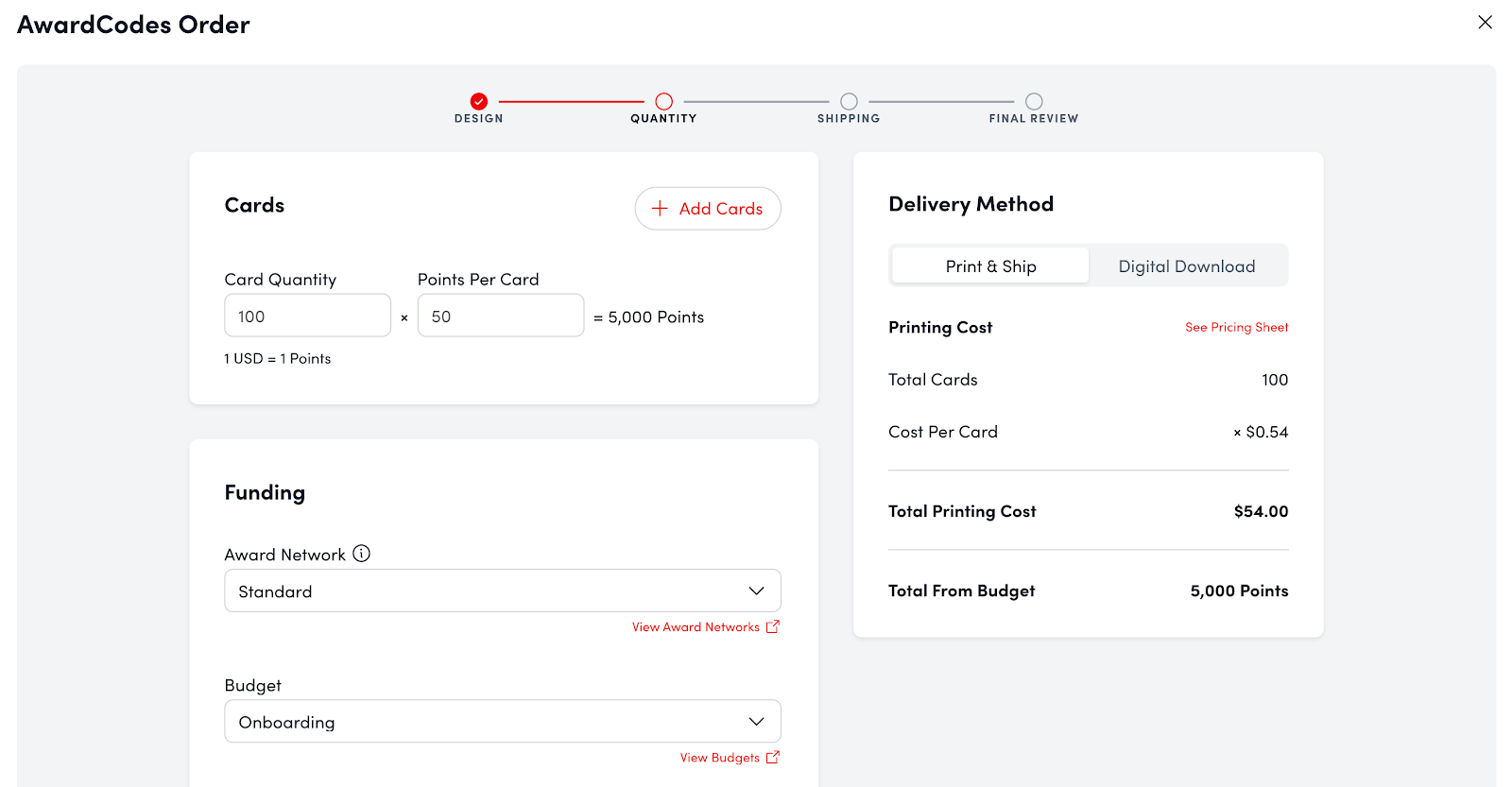
Task: Open the View Budgets link
Action: tap(719, 758)
